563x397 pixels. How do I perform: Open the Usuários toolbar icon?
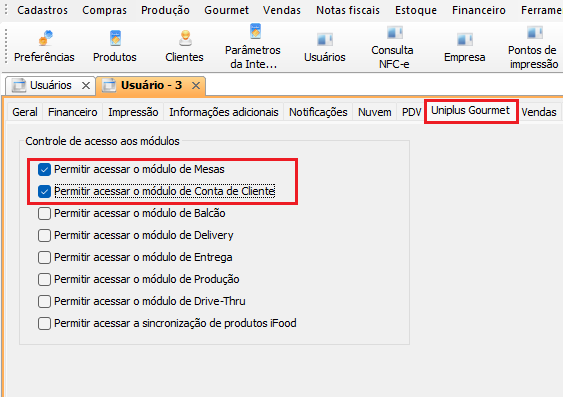[325, 47]
